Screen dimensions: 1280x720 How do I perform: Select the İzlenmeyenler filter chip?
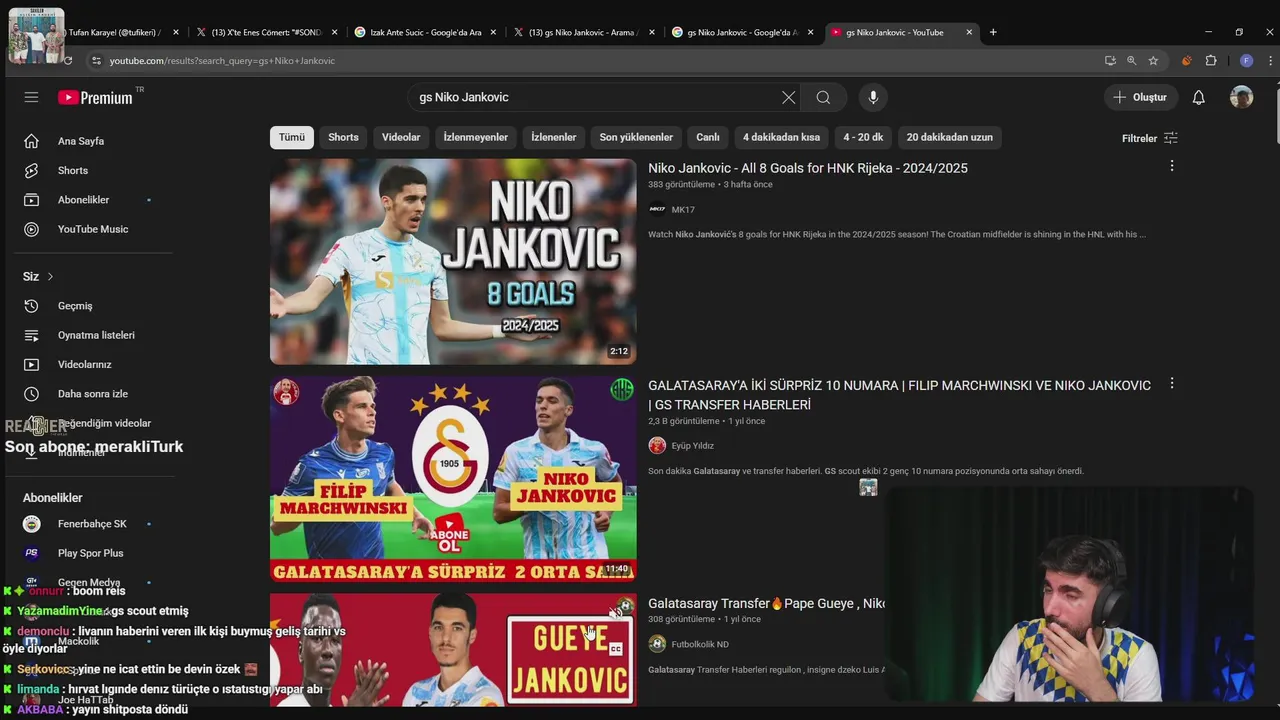click(476, 137)
